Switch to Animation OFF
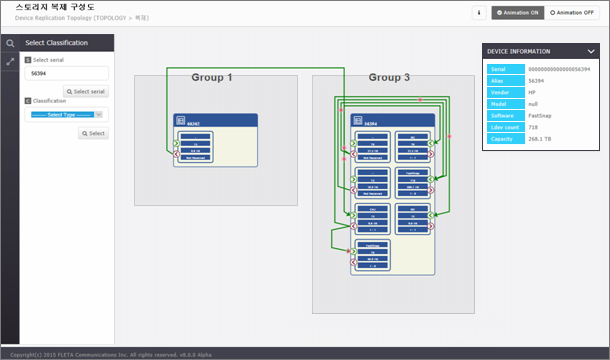The height and width of the screenshot is (360, 610). 572,13
